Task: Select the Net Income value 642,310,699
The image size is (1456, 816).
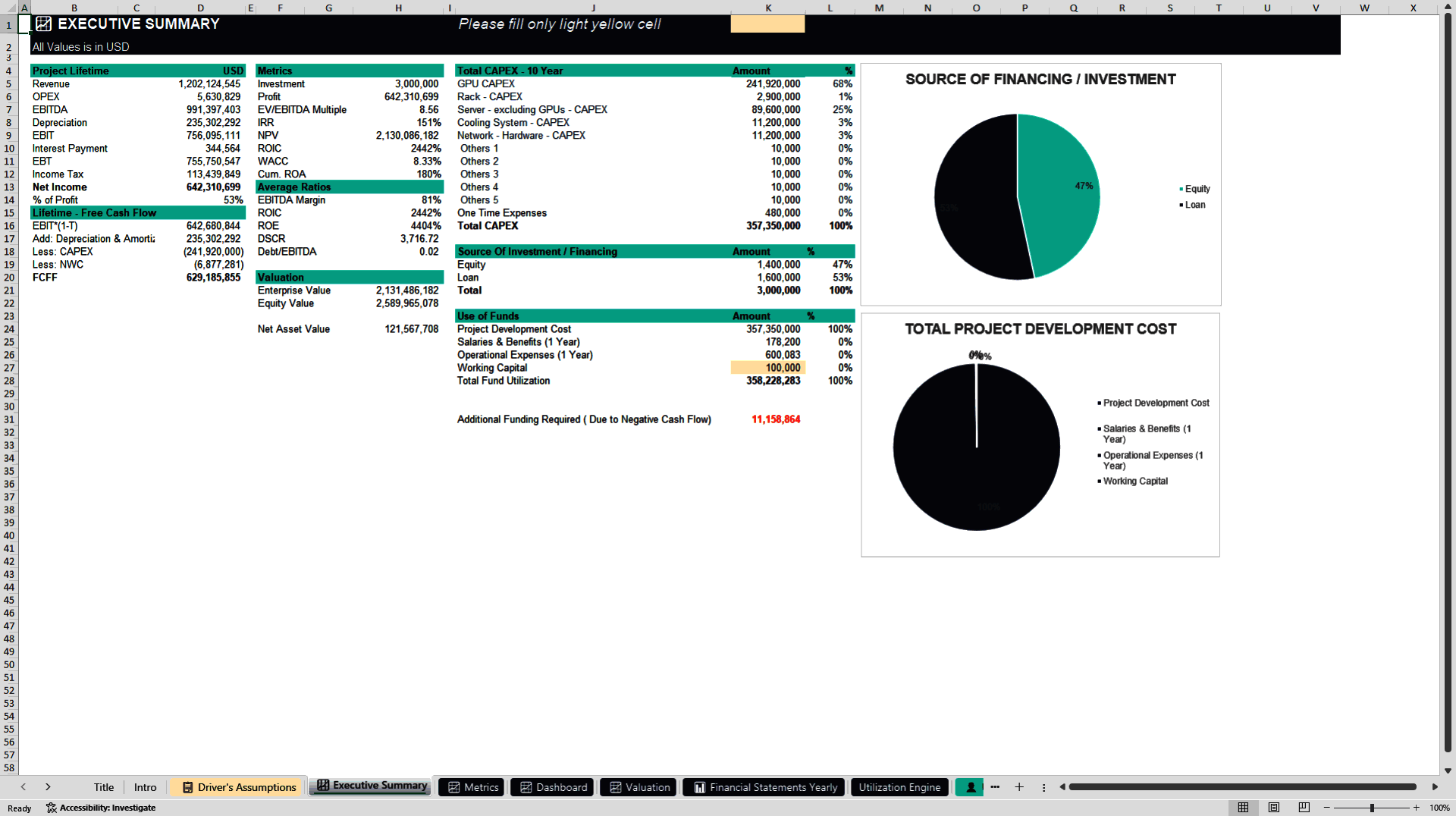Action: coord(200,187)
